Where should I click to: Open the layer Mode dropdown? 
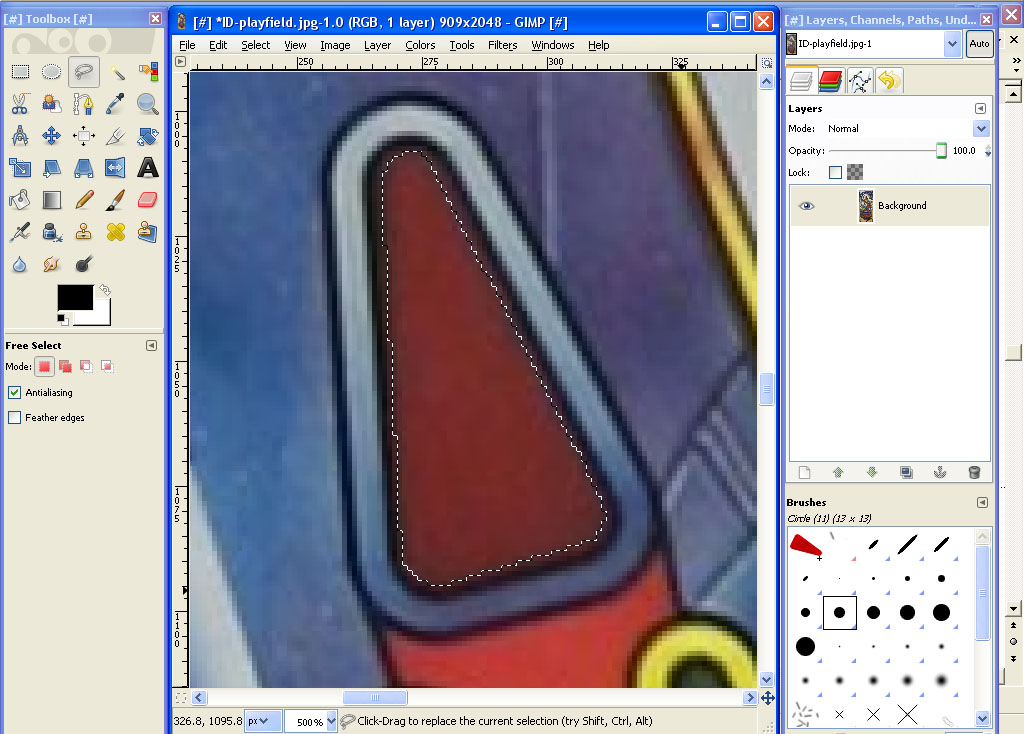(x=981, y=129)
